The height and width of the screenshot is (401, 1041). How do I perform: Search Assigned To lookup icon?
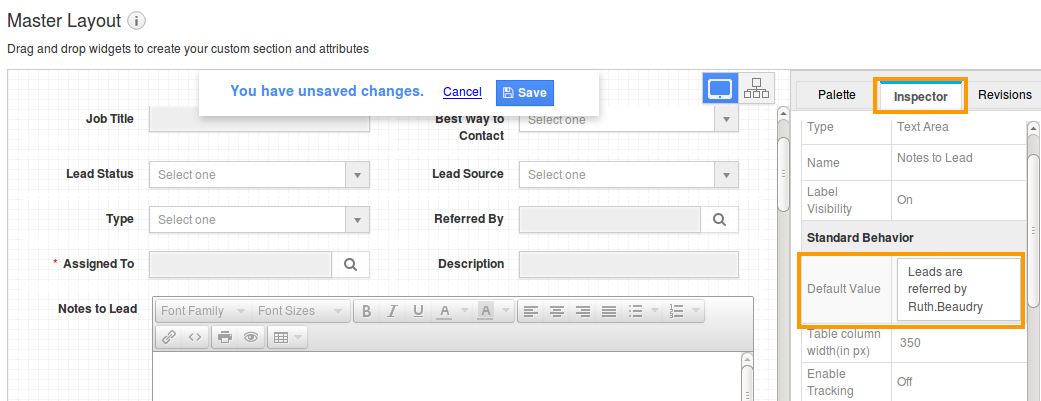[351, 264]
